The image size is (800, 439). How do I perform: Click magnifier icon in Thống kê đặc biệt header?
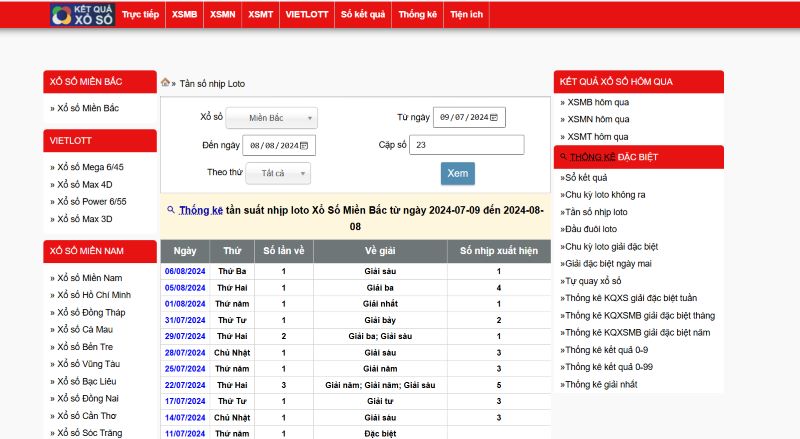pyautogui.click(x=564, y=157)
